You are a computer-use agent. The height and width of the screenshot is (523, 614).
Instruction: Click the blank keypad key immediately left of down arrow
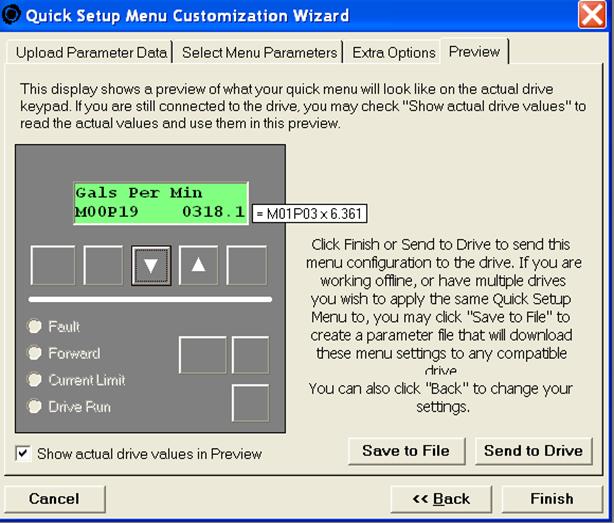pyautogui.click(x=102, y=265)
